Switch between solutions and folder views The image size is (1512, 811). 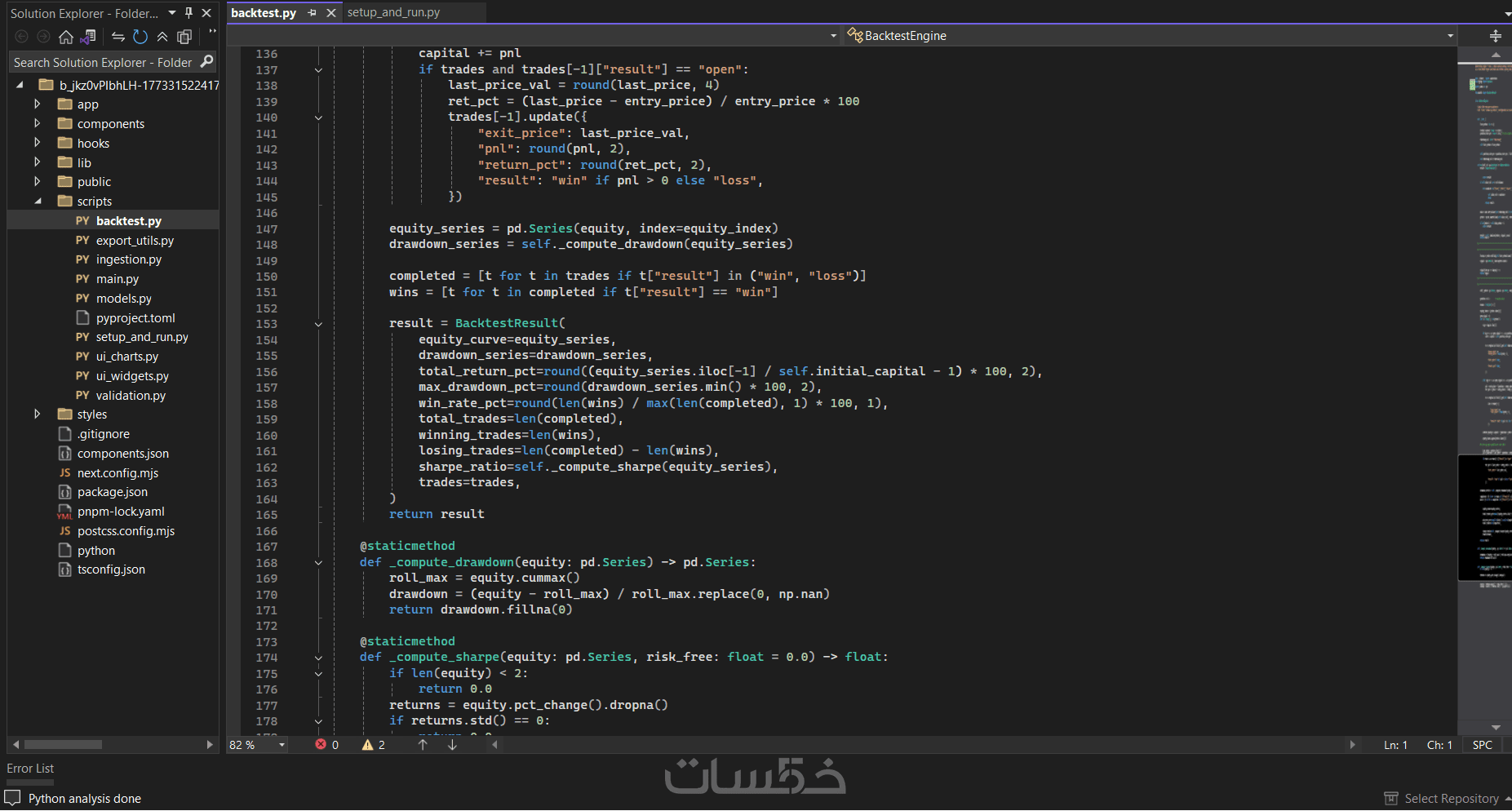coord(88,37)
